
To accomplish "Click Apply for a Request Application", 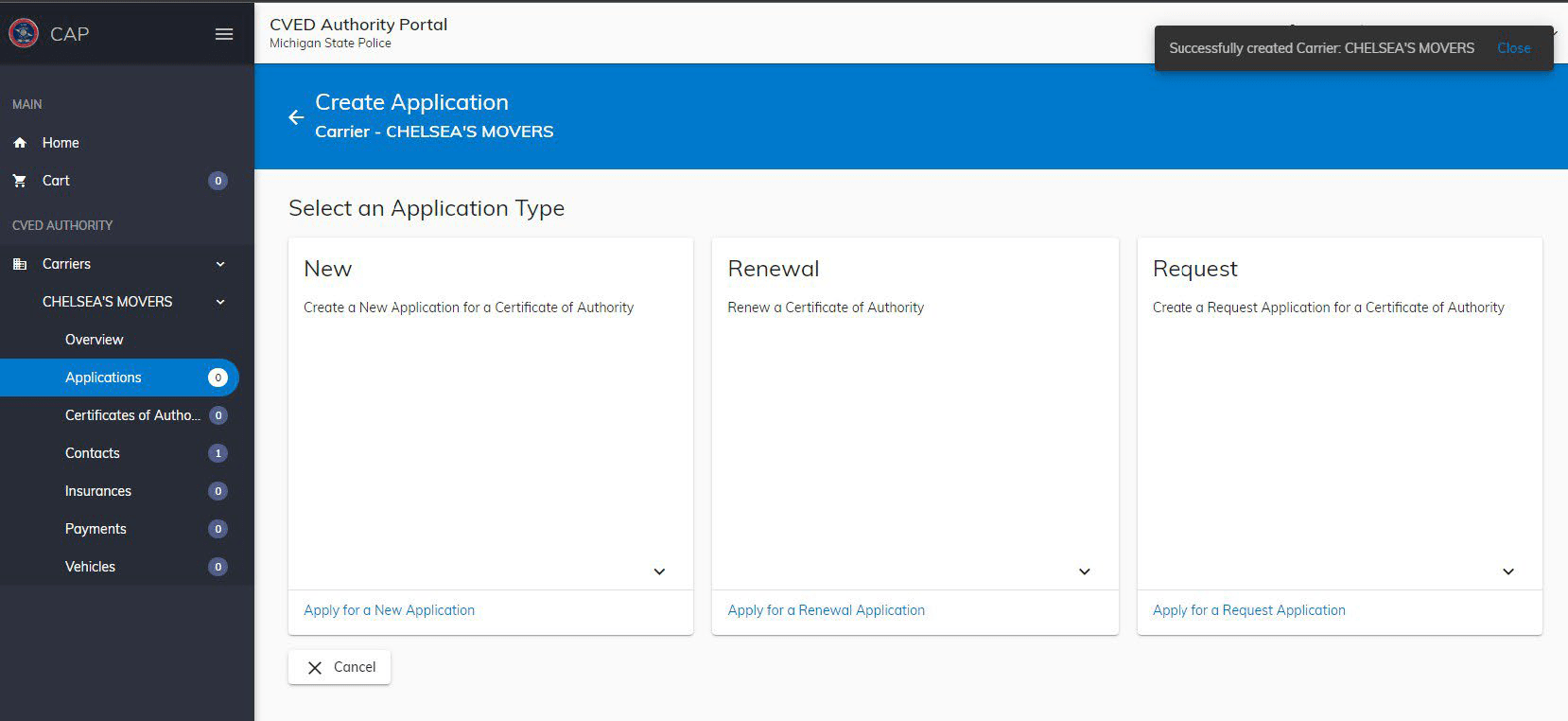I will pyautogui.click(x=1248, y=610).
